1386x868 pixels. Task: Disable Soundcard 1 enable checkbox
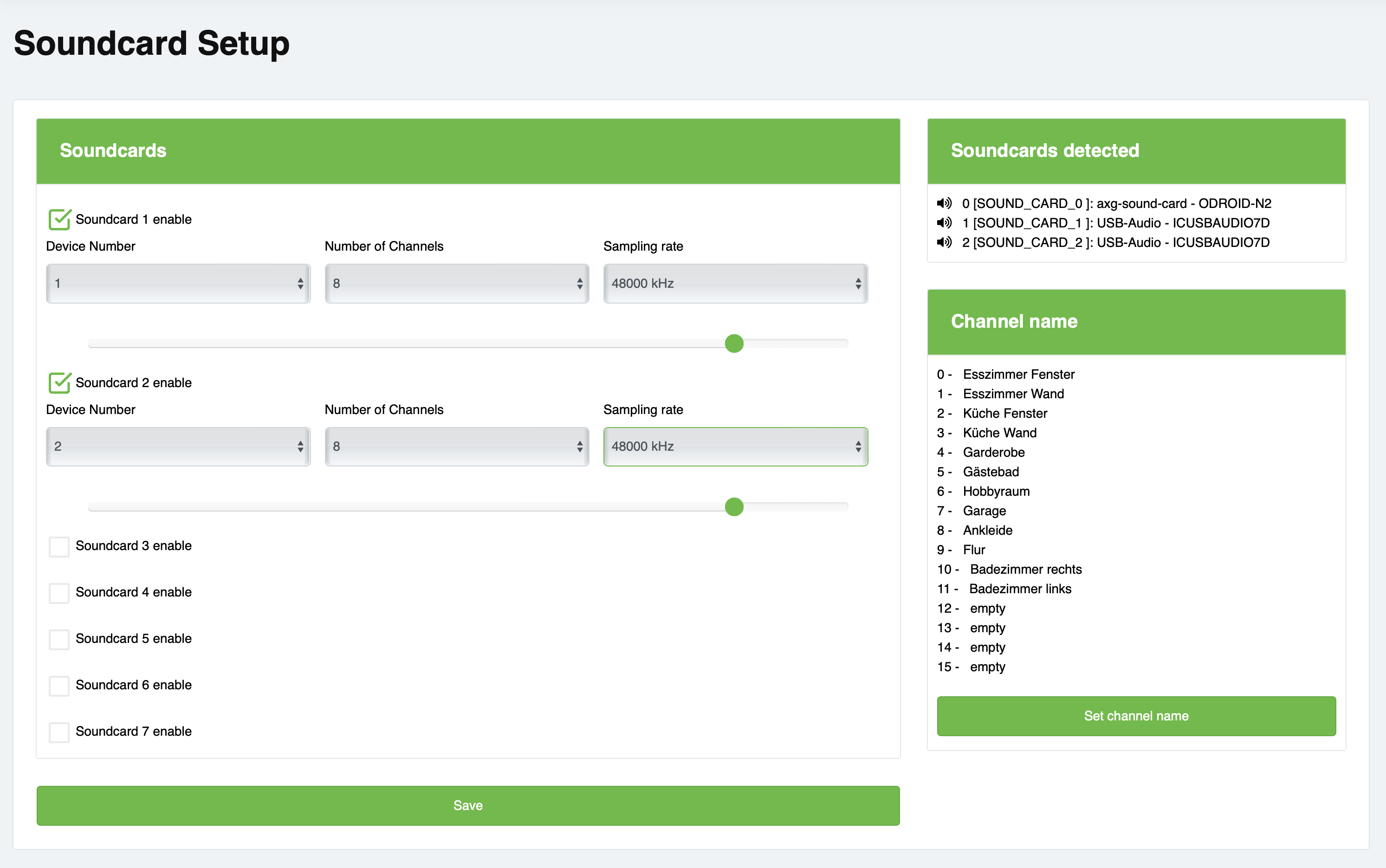(60, 219)
